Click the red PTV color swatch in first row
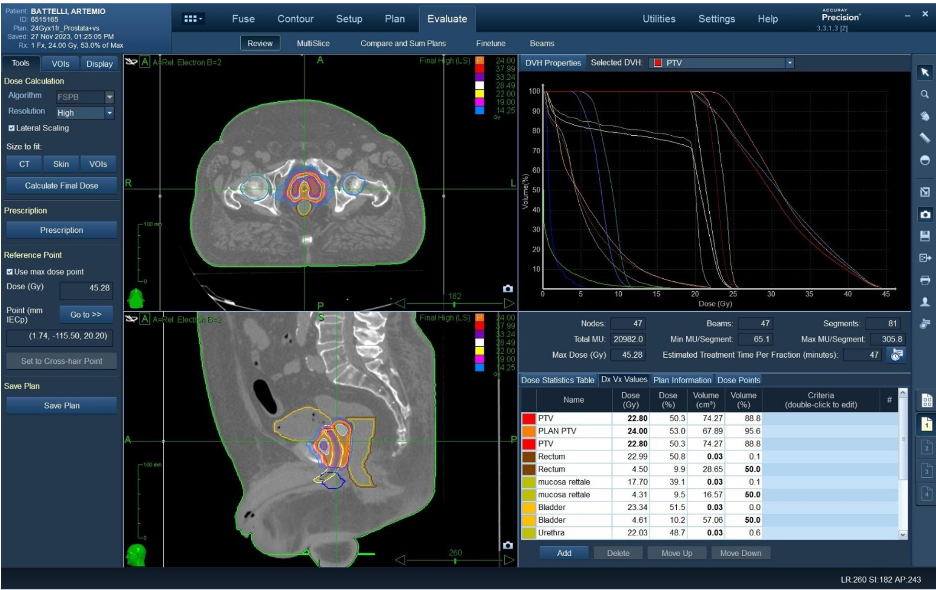 coord(527,417)
